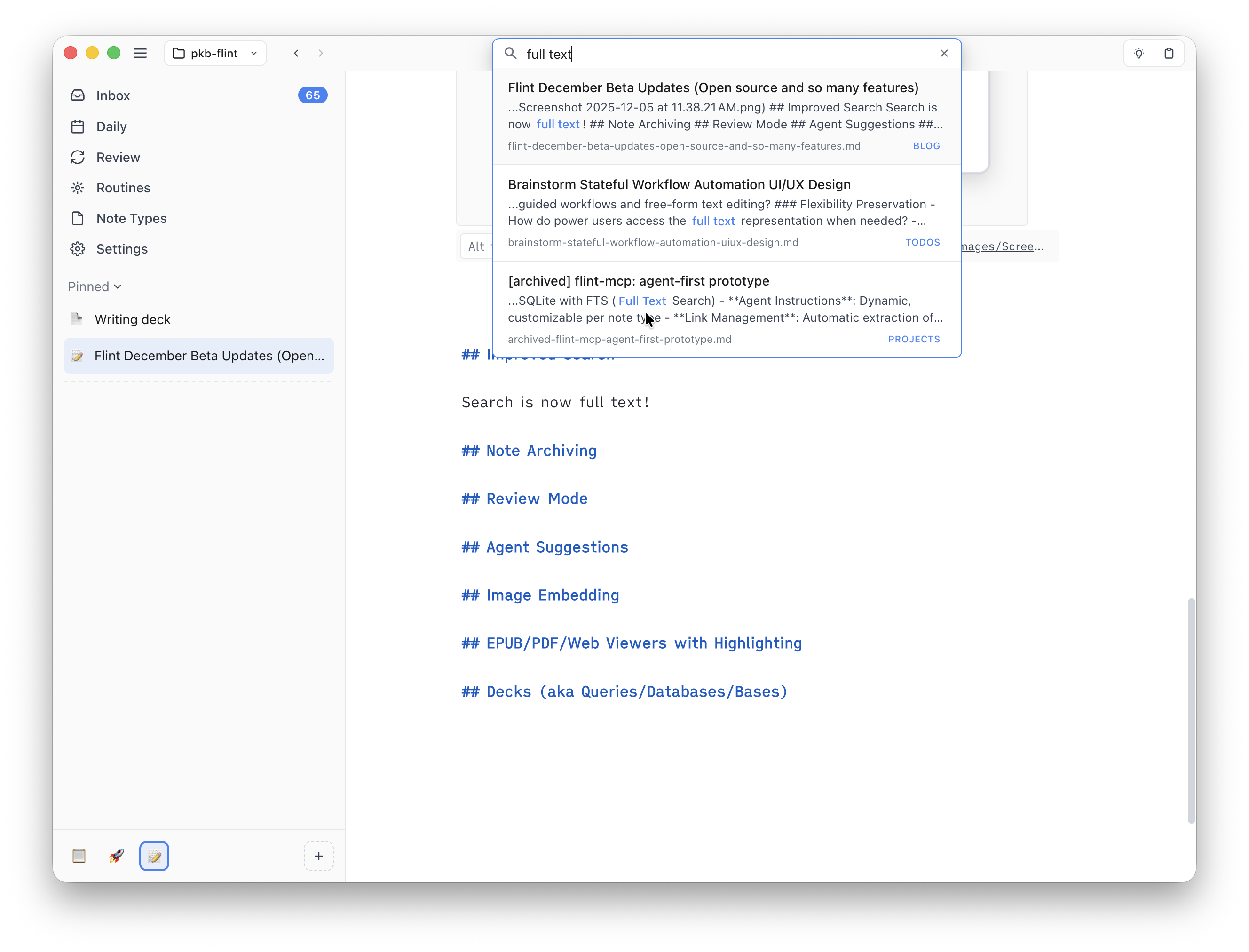Click the magnifier icon in the search bar
This screenshot has height=952, width=1249.
click(510, 53)
